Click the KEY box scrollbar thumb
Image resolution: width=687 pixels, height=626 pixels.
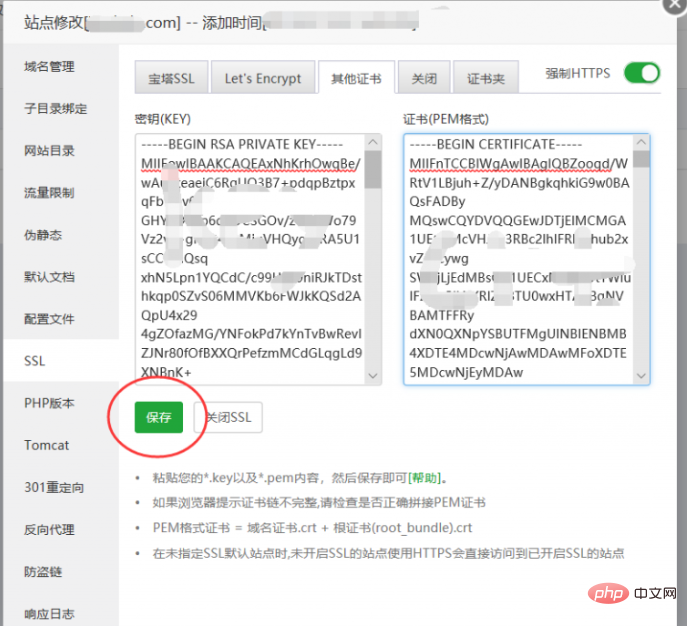373,170
